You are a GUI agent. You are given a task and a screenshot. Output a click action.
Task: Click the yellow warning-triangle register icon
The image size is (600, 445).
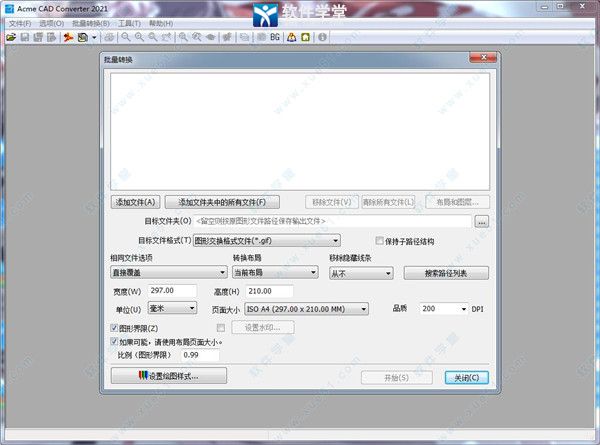click(x=292, y=37)
